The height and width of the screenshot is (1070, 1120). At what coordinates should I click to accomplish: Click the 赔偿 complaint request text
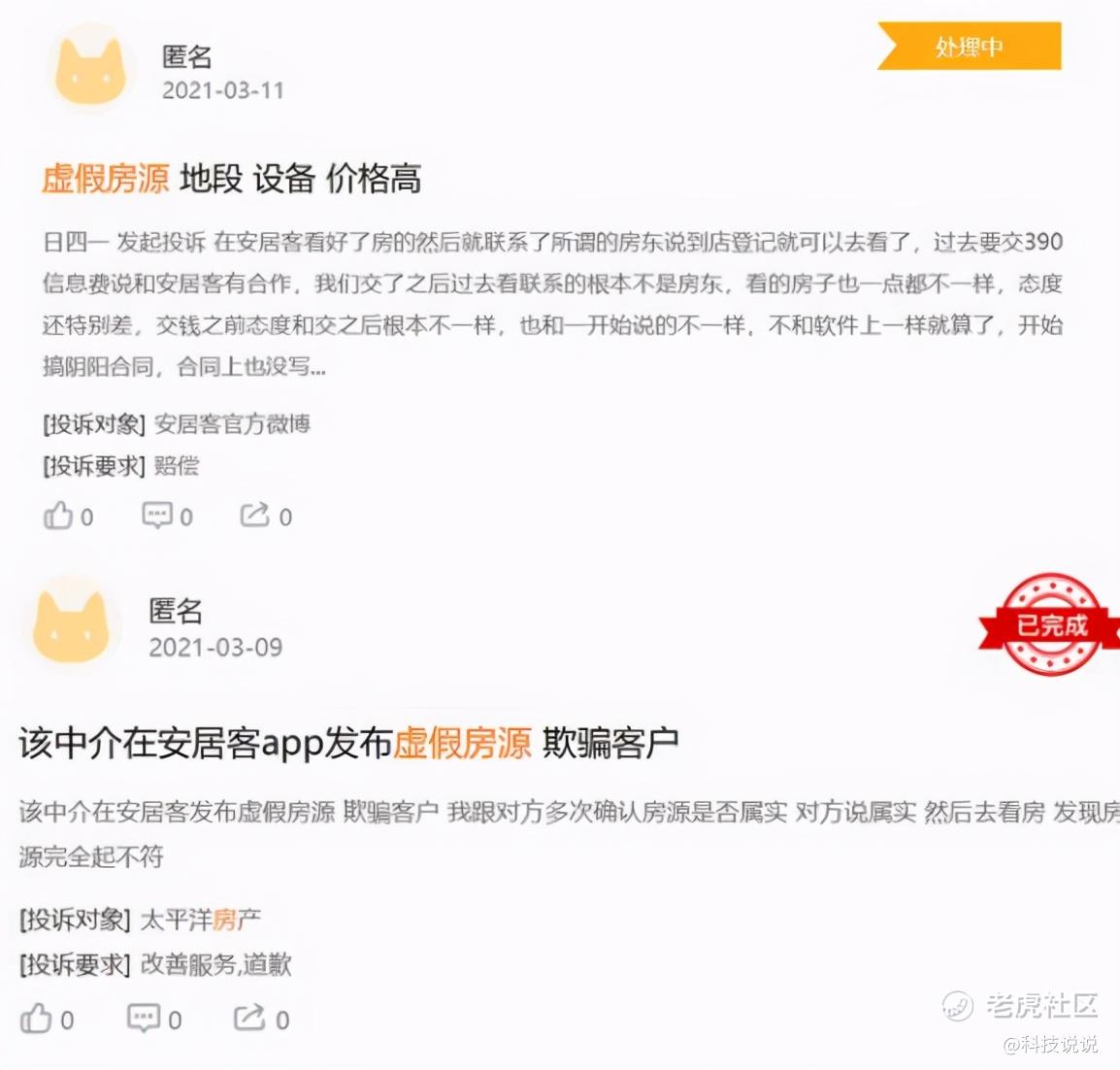pyautogui.click(x=177, y=466)
